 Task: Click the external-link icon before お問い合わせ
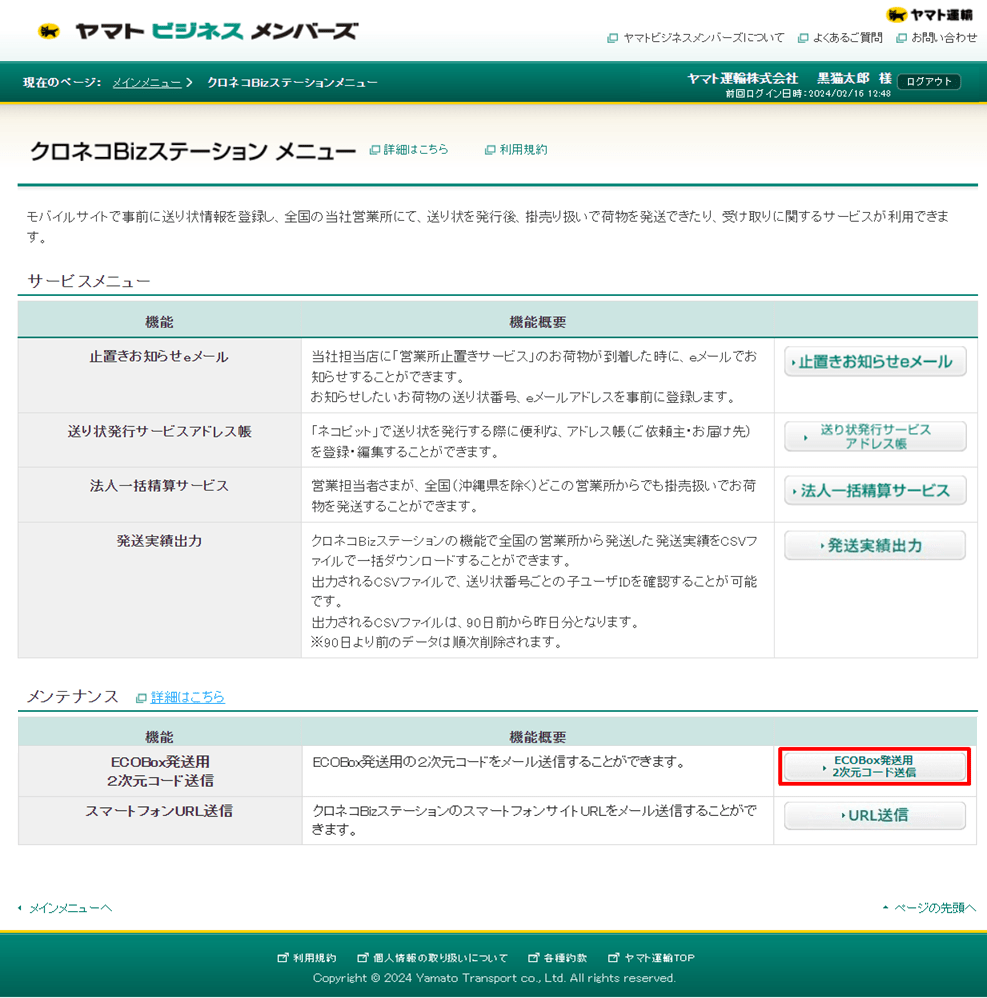point(901,39)
